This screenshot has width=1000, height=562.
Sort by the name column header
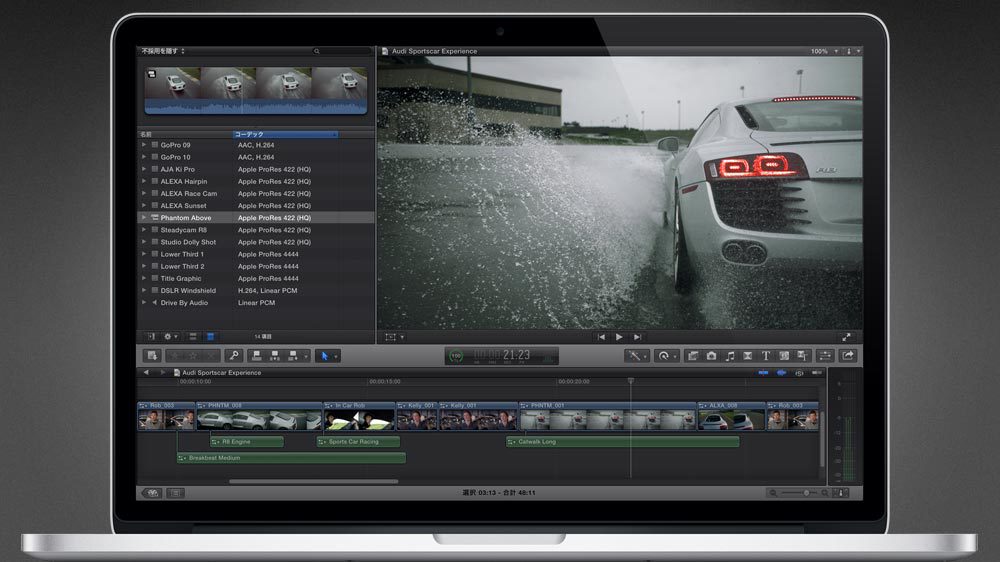pos(185,134)
